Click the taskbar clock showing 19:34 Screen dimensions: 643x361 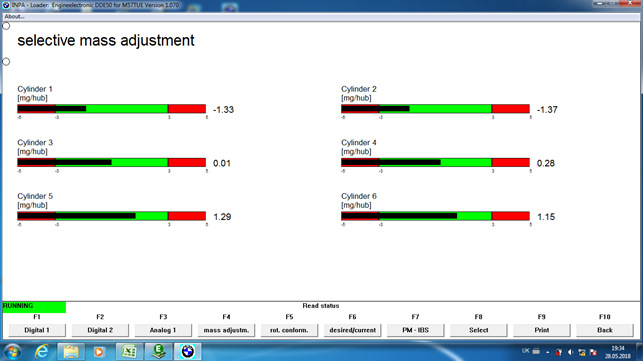tap(618, 352)
